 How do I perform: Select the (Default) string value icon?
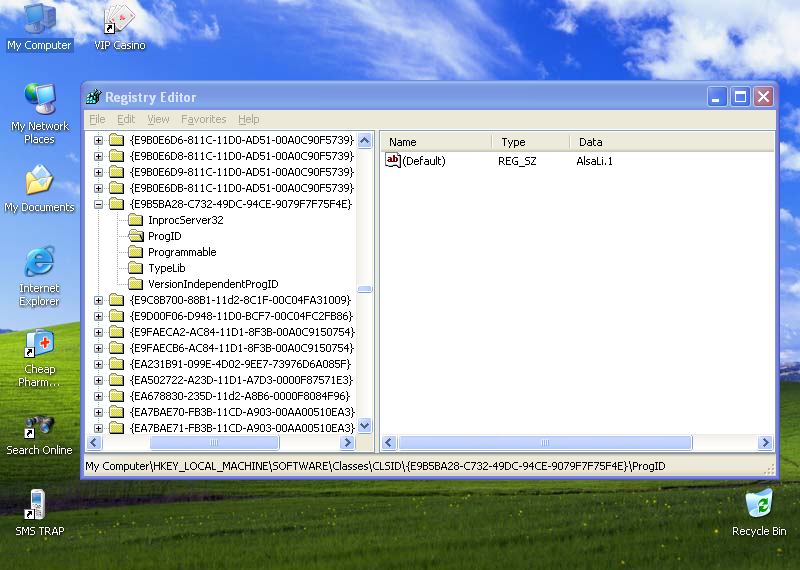point(392,161)
